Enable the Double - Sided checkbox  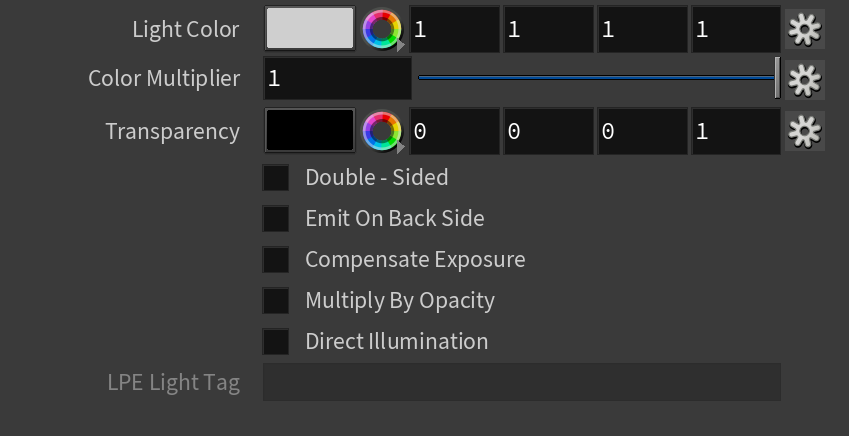pyautogui.click(x=276, y=178)
